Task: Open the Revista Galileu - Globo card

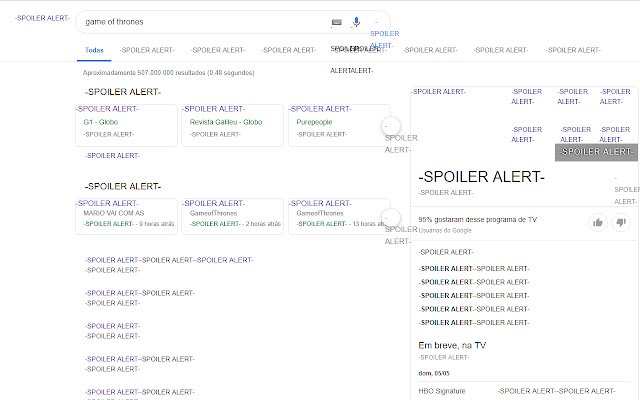Action: coord(233,125)
